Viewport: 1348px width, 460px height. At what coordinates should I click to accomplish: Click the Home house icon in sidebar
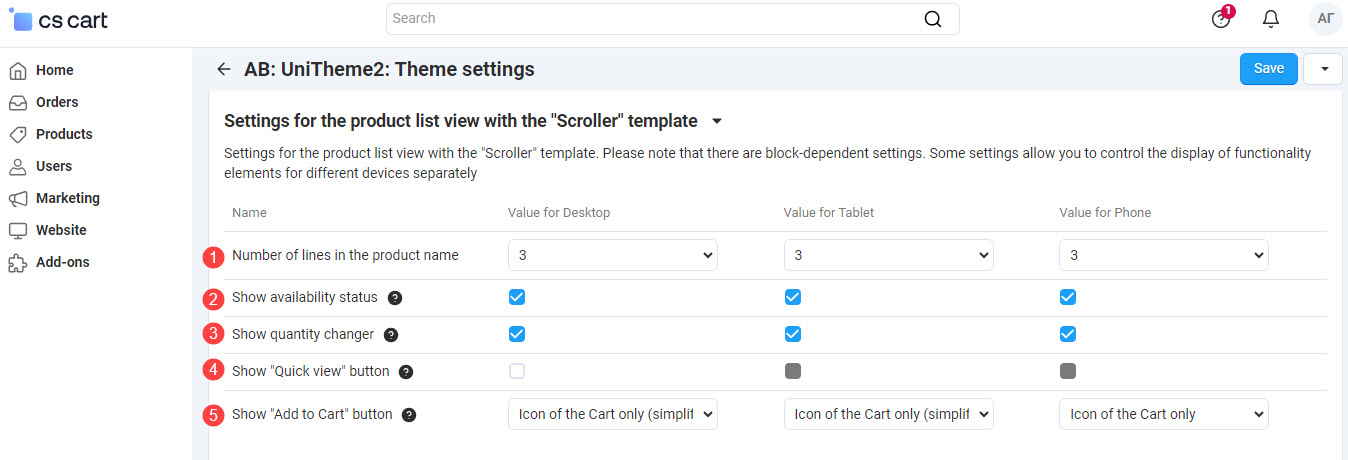[x=18, y=71]
